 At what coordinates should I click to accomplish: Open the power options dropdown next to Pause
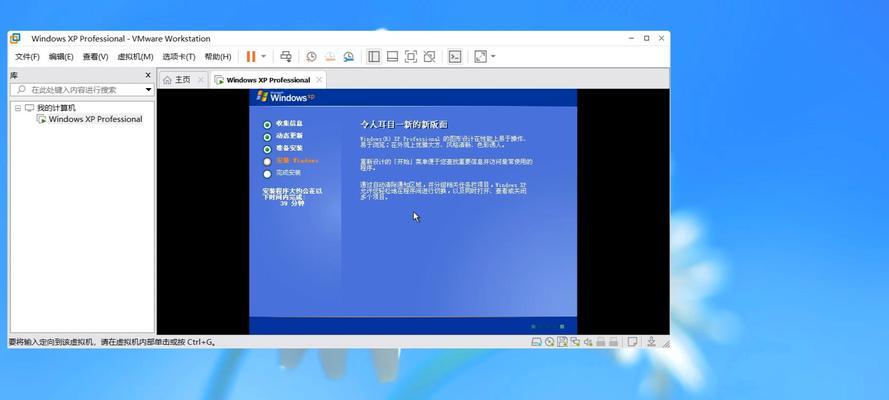tap(264, 57)
